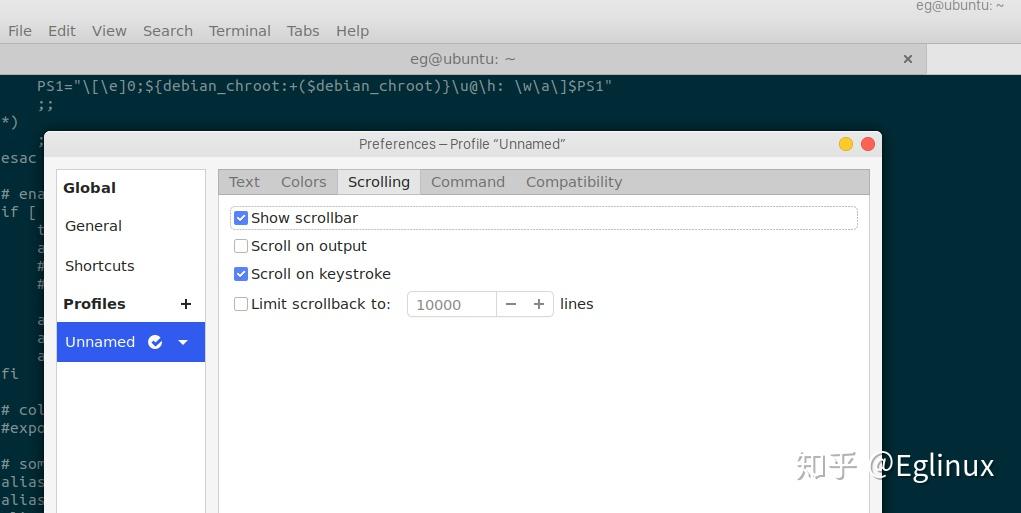
Task: Close the terminal tab with X icon
Action: click(908, 59)
